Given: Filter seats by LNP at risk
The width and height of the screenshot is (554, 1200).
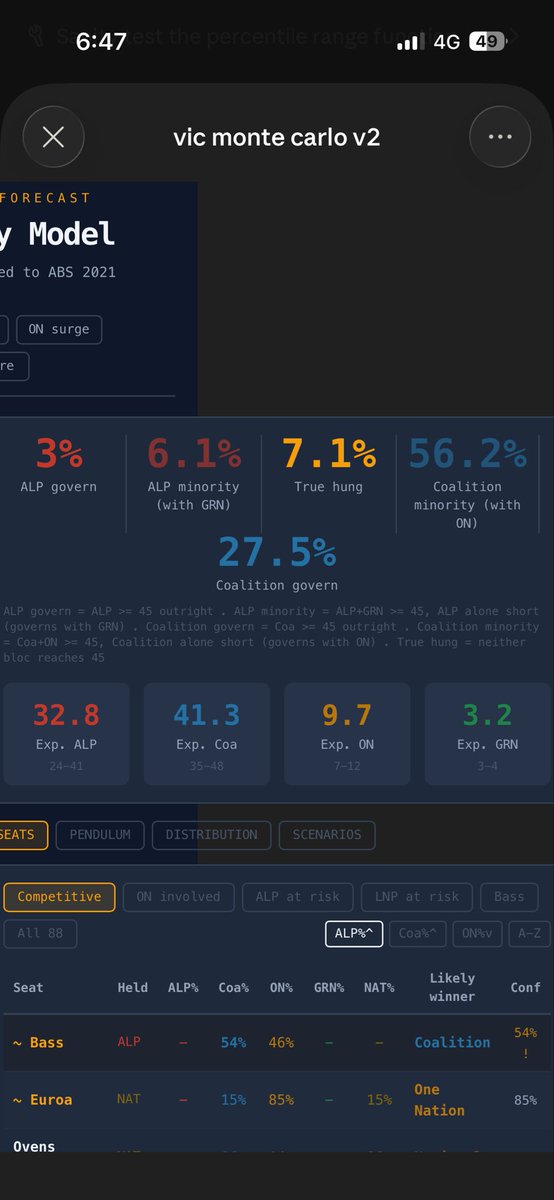Looking at the screenshot, I should [x=416, y=897].
